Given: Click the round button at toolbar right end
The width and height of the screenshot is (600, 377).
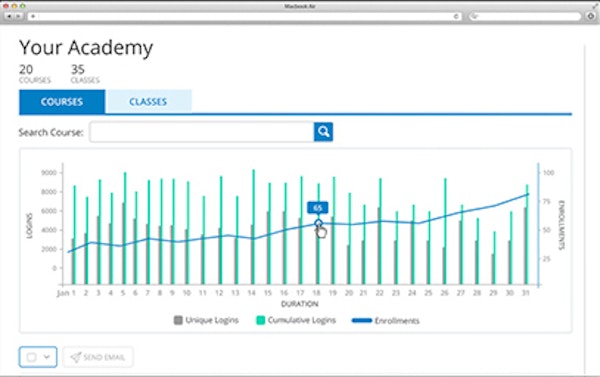Looking at the screenshot, I should [591, 16].
